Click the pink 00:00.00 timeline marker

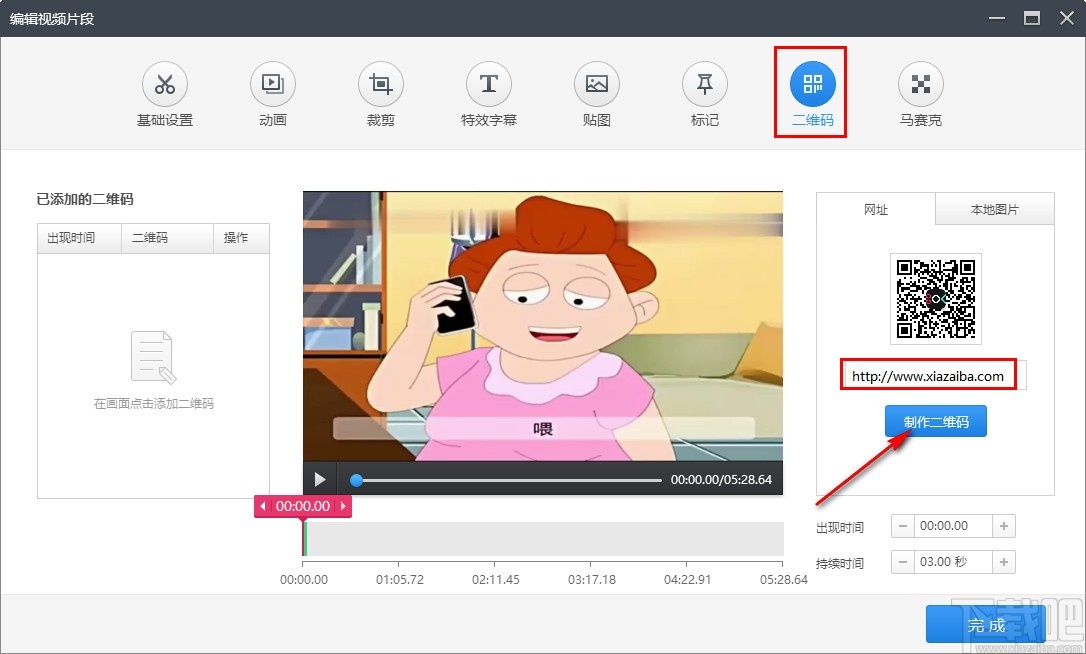click(303, 506)
